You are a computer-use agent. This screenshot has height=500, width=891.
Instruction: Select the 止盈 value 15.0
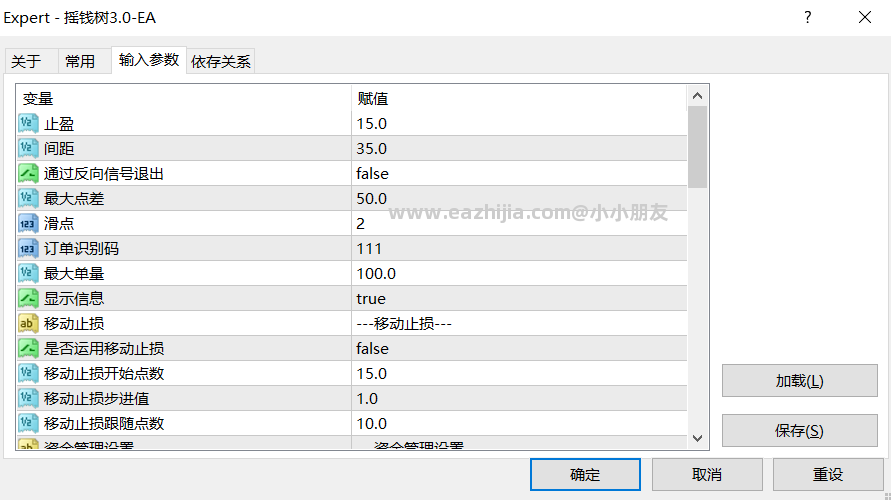click(372, 124)
